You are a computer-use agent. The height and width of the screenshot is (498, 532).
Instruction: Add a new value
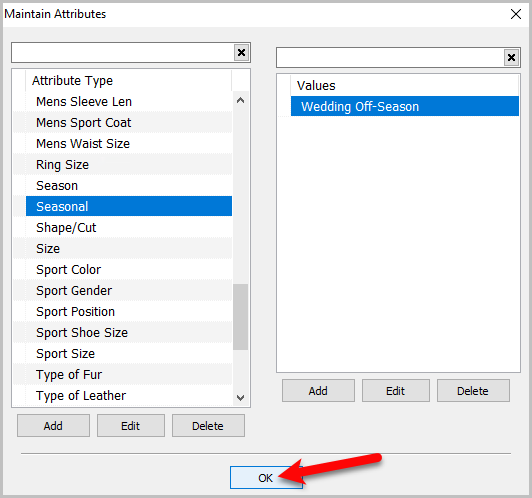(x=318, y=390)
